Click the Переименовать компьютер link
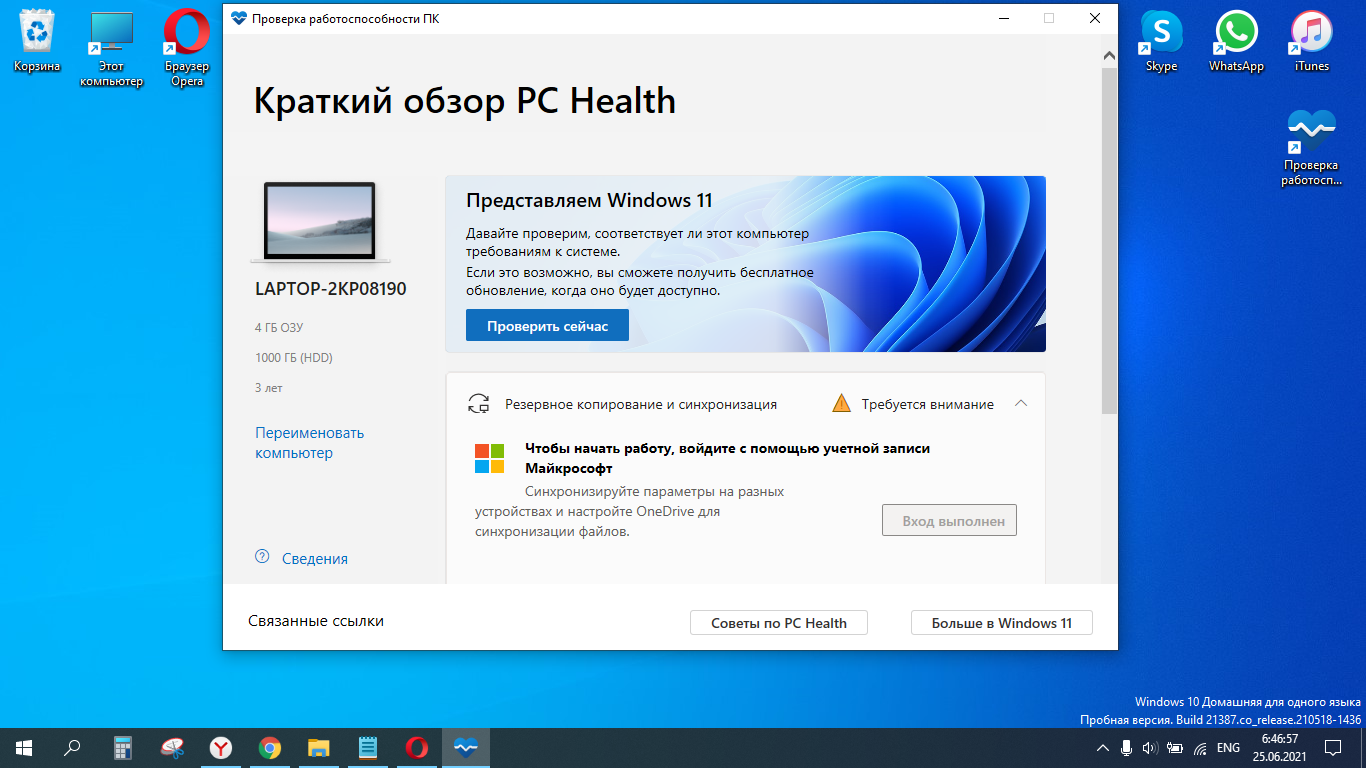Viewport: 1366px width, 768px height. point(309,443)
